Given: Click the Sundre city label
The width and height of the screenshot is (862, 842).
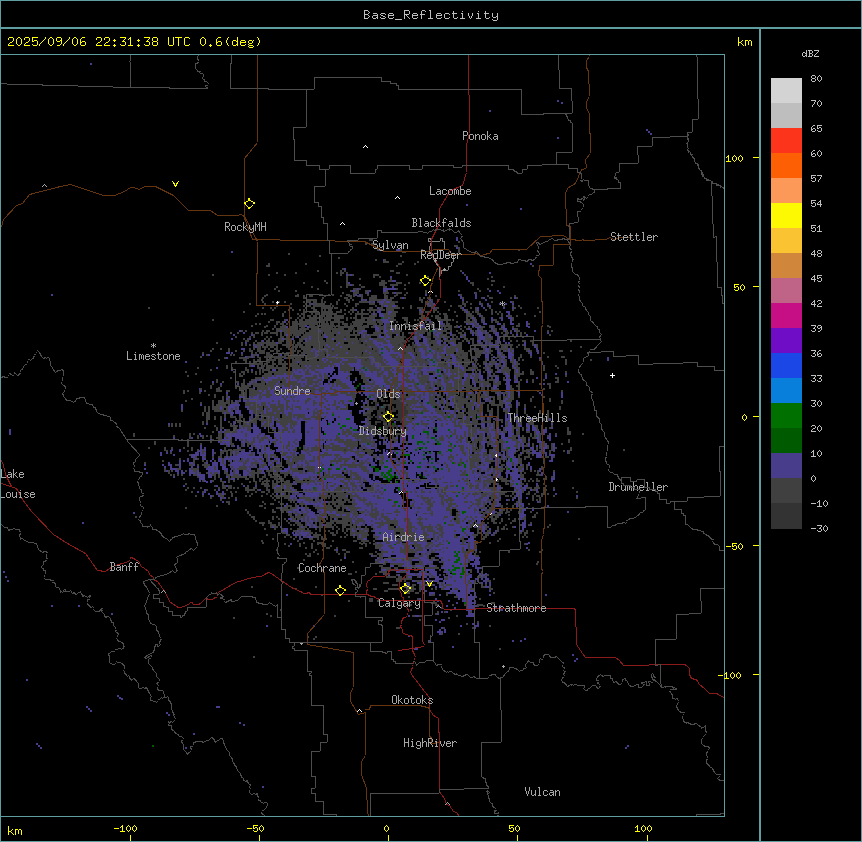Looking at the screenshot, I should coord(292,391).
